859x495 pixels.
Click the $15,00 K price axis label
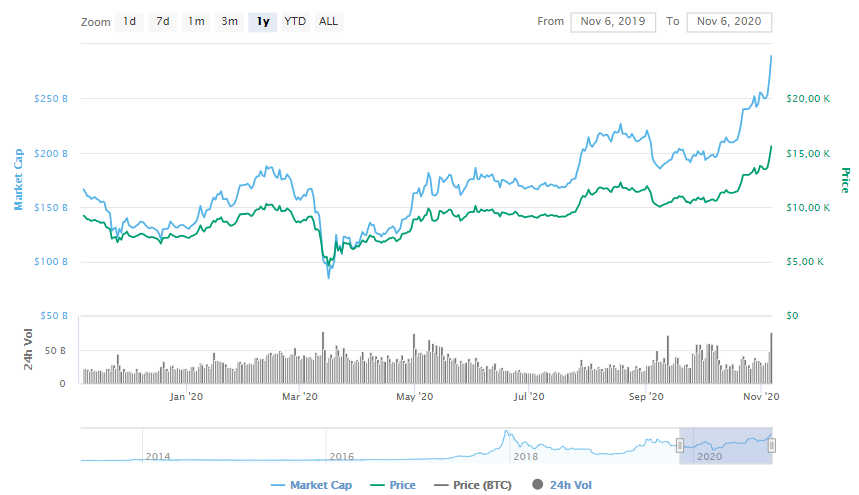click(x=808, y=153)
